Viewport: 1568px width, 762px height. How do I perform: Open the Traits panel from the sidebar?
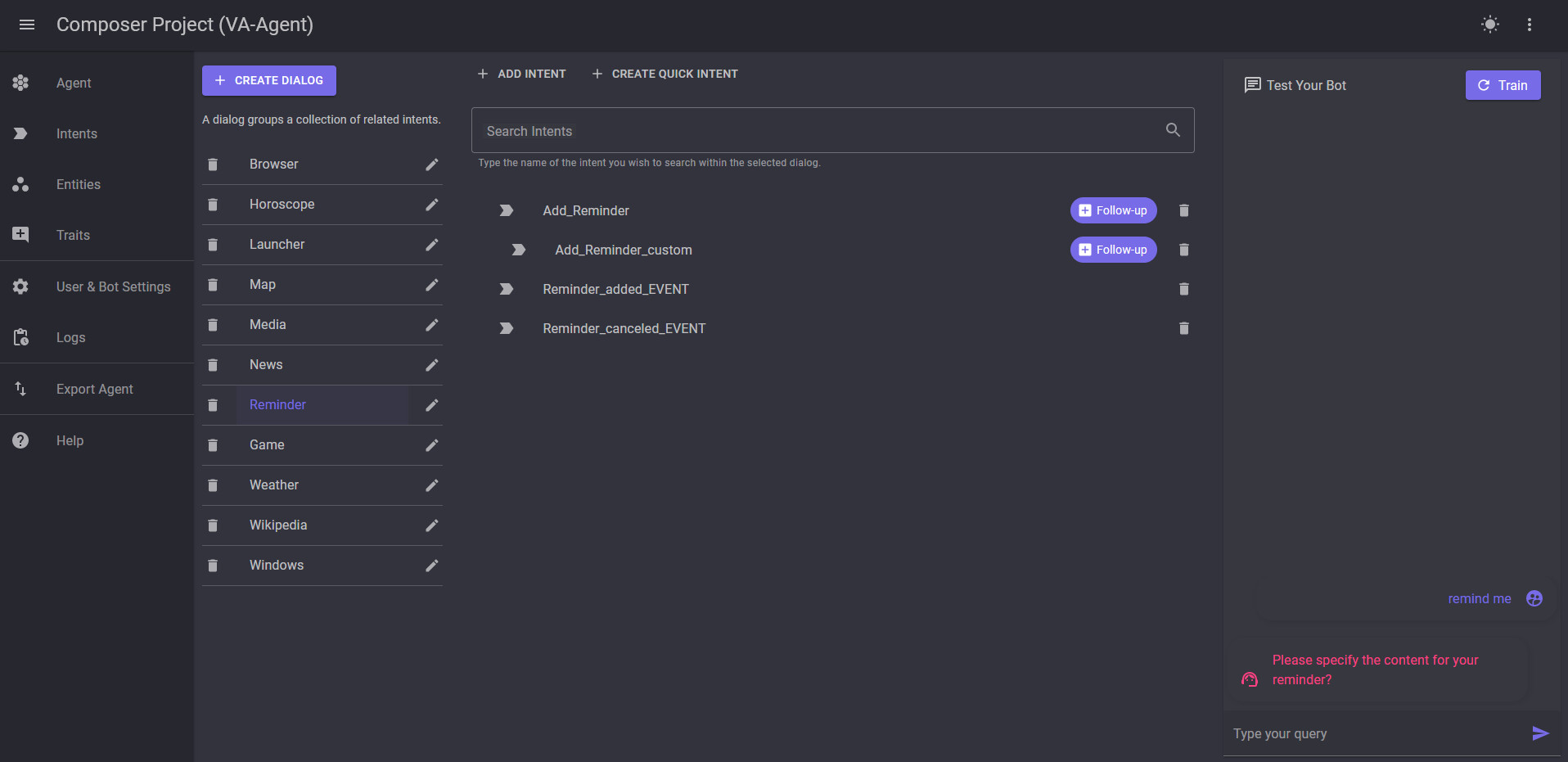(20, 234)
